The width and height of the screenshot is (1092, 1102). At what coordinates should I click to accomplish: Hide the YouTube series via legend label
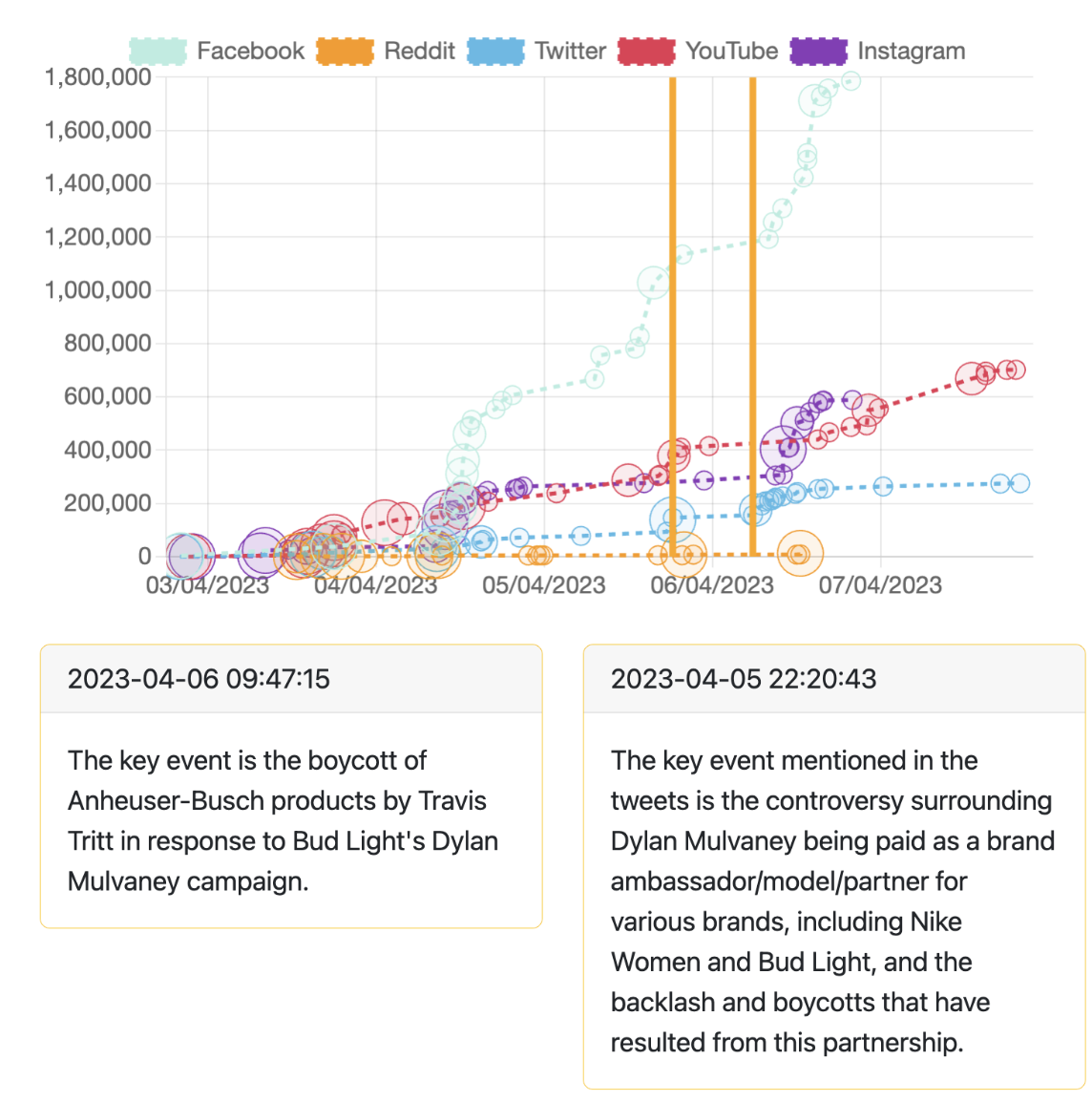point(731,52)
